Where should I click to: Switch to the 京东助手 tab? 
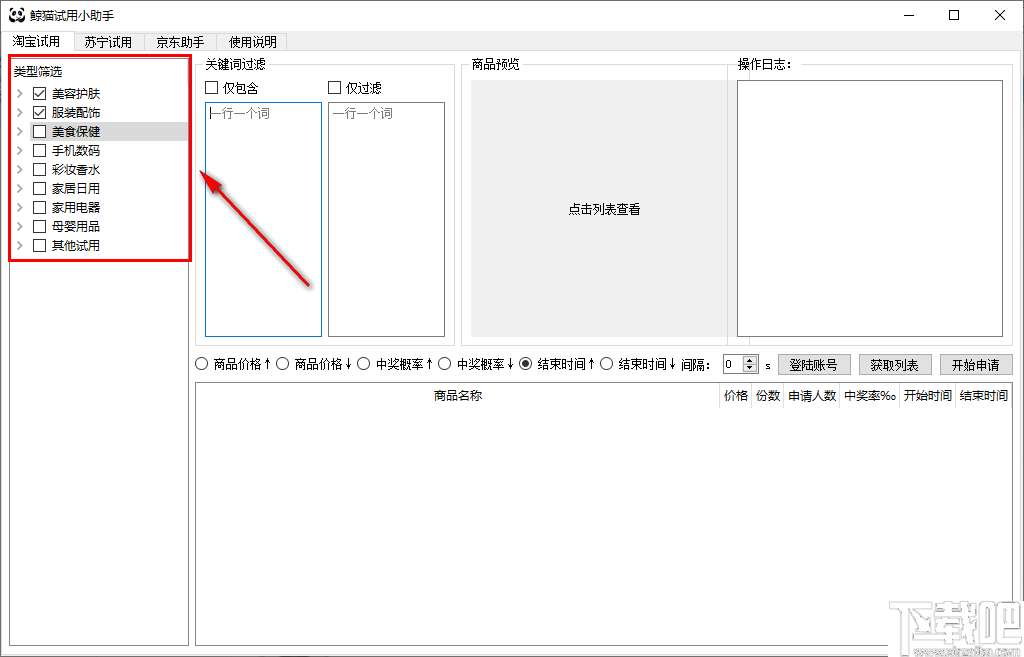pyautogui.click(x=180, y=42)
